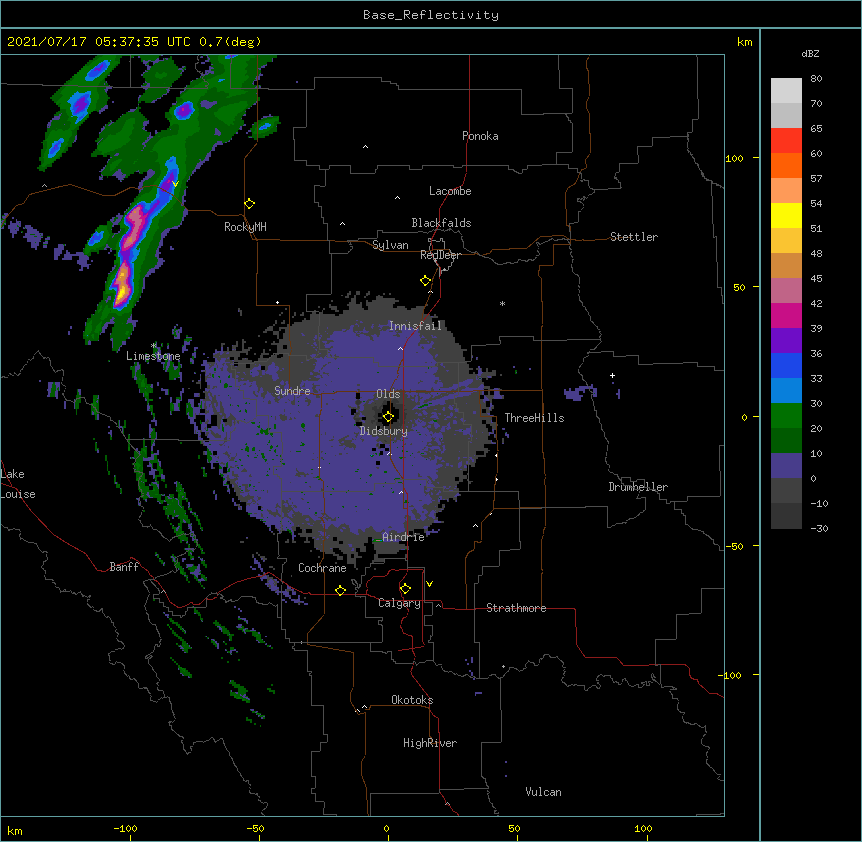
Task: Click the Limestone label
Action: (x=153, y=356)
